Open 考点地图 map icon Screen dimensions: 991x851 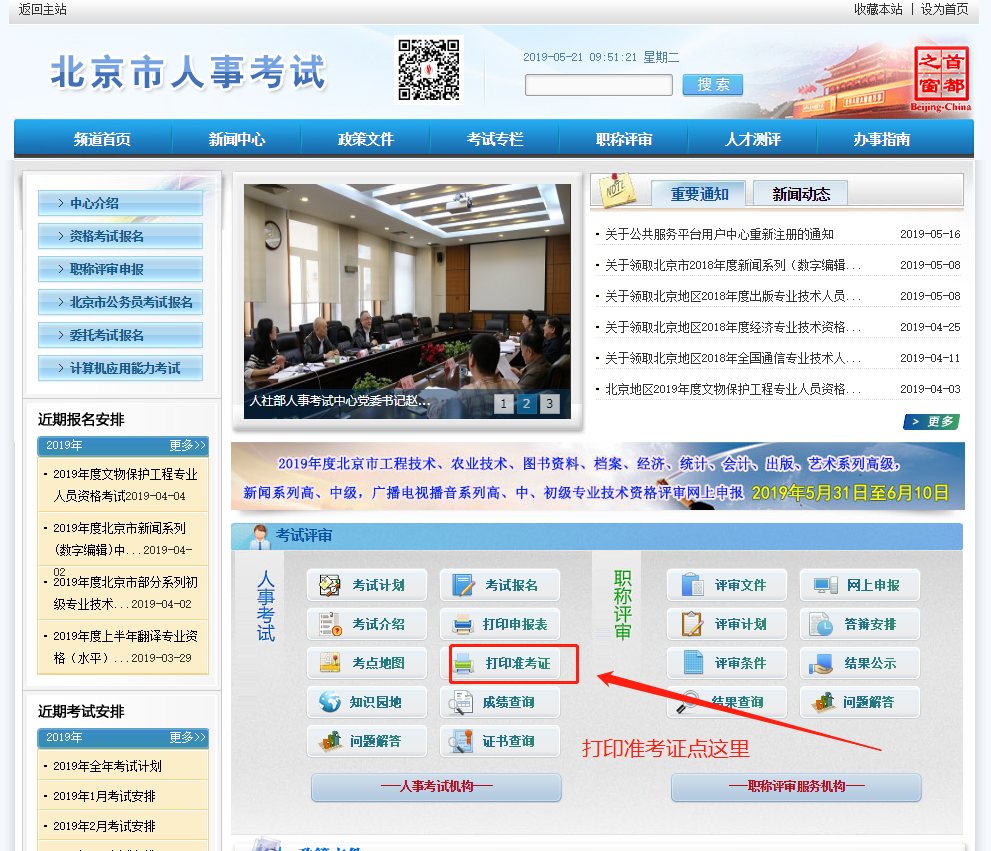[331, 663]
